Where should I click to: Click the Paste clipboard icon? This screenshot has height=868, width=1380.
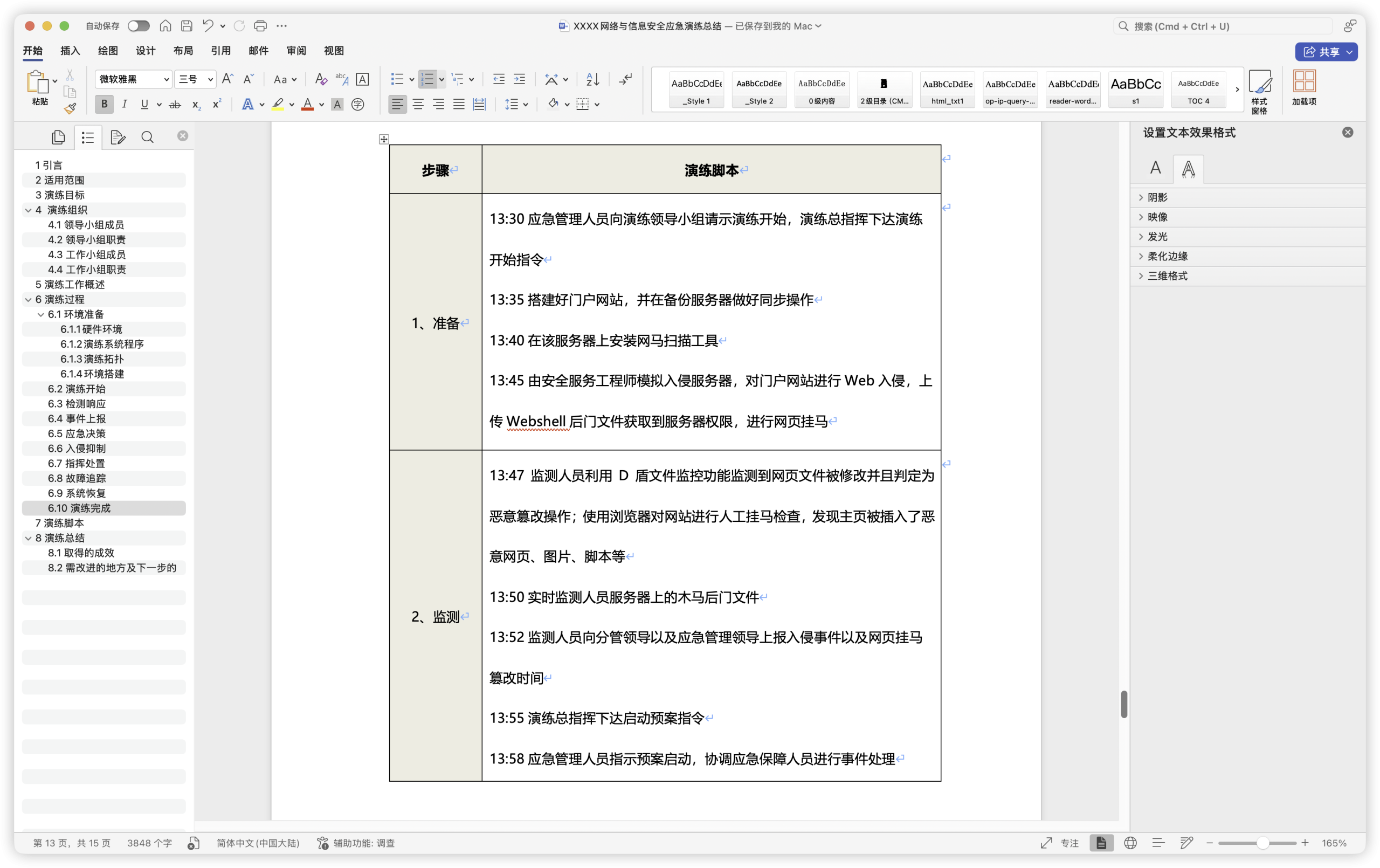pyautogui.click(x=38, y=82)
